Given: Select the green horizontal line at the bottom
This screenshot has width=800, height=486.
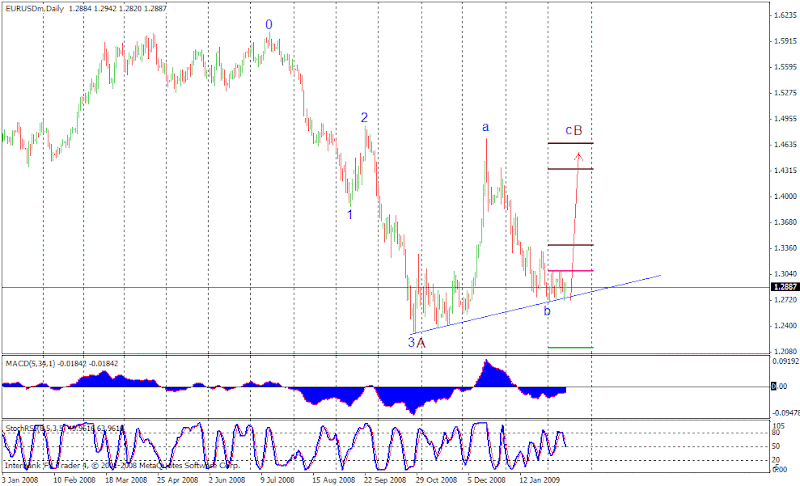Looking at the screenshot, I should click(x=570, y=348).
